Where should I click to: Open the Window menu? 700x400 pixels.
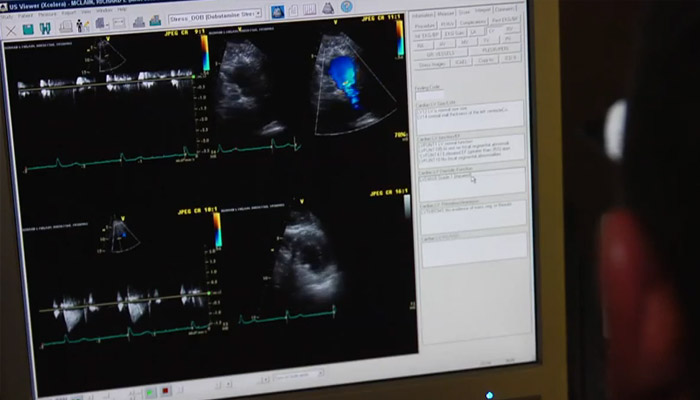point(104,11)
